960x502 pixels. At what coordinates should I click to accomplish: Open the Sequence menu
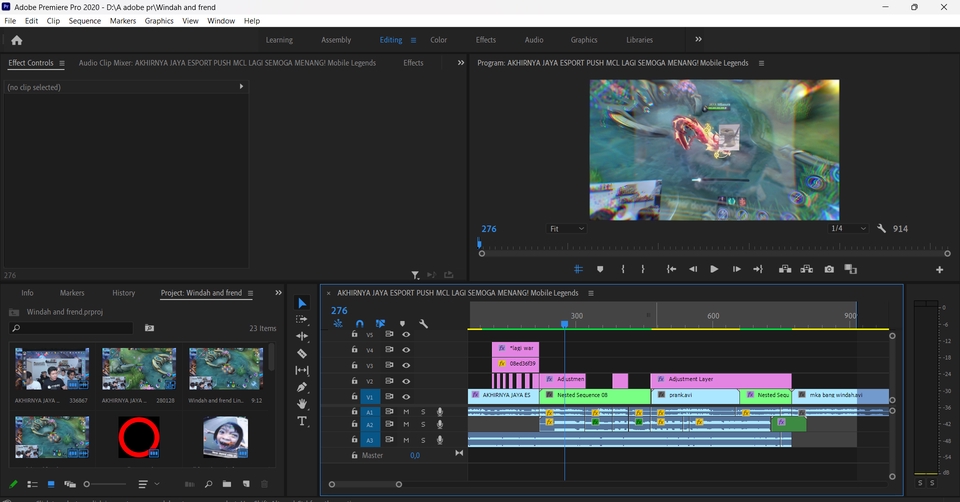click(84, 21)
